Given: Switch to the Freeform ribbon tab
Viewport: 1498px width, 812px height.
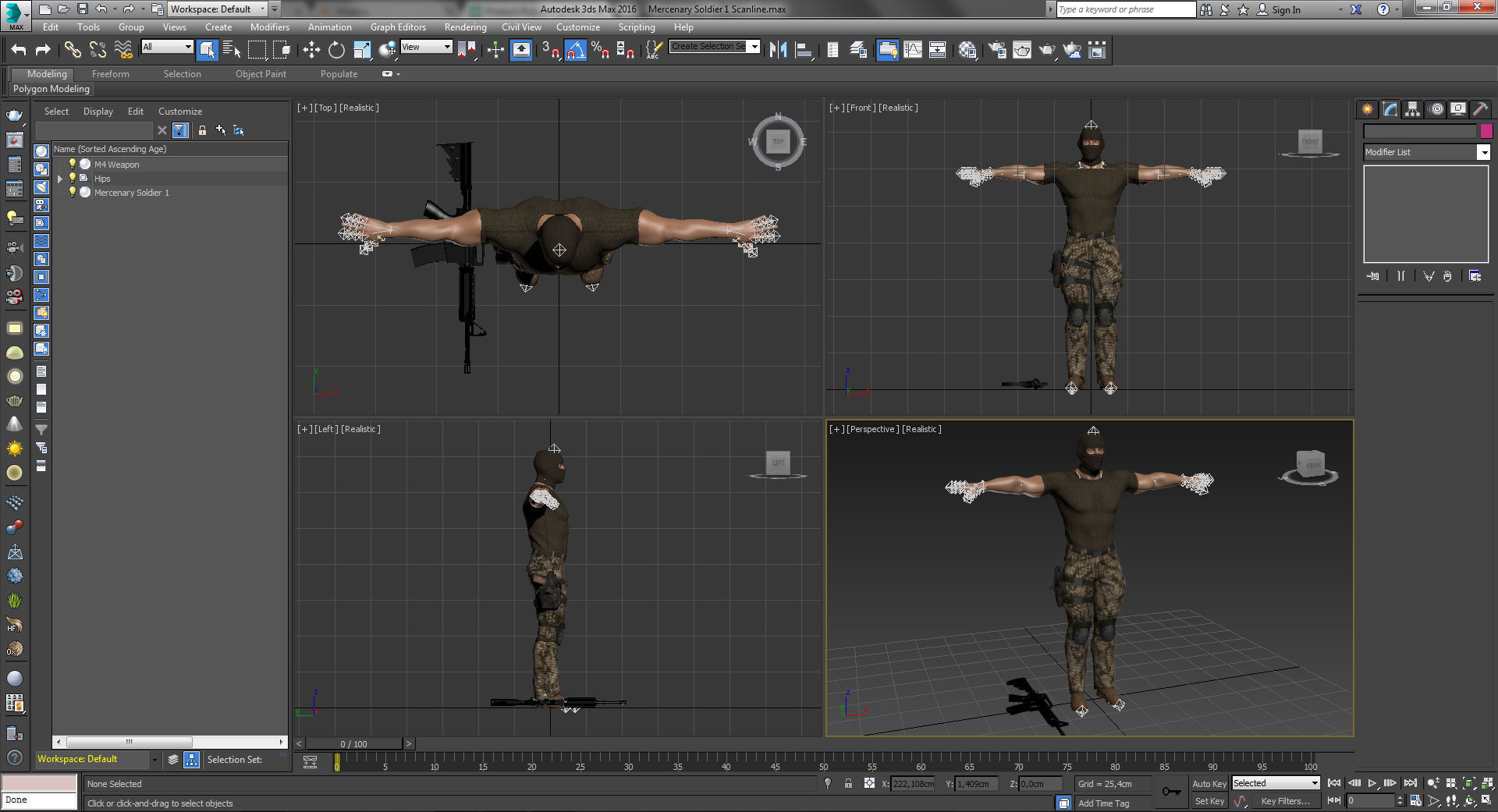Looking at the screenshot, I should [x=110, y=74].
